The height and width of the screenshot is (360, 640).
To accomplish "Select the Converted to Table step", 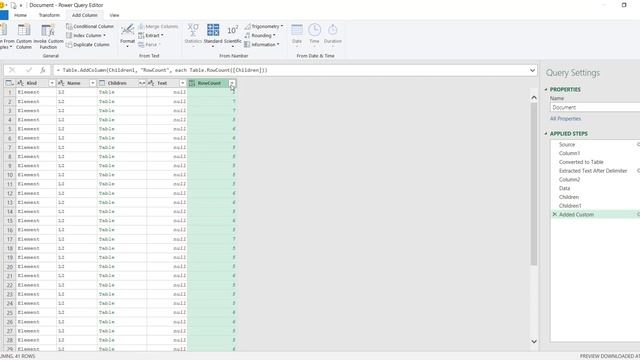I will pos(581,162).
